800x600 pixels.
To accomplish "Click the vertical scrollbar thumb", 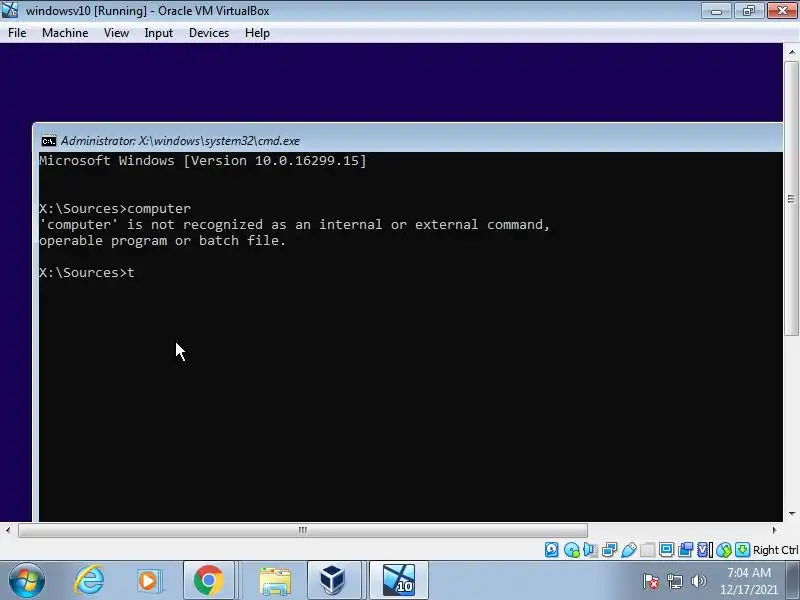I will 791,198.
